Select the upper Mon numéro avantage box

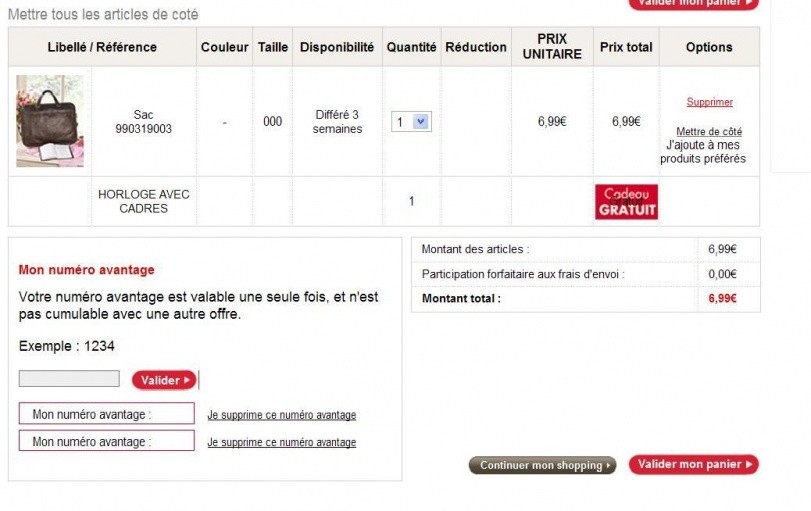[106, 414]
